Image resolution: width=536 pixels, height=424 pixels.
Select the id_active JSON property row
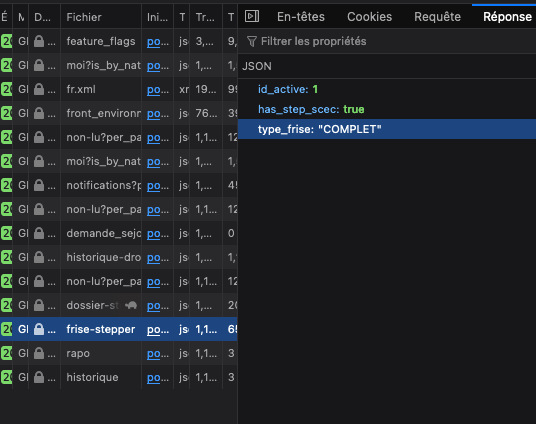tap(387, 89)
